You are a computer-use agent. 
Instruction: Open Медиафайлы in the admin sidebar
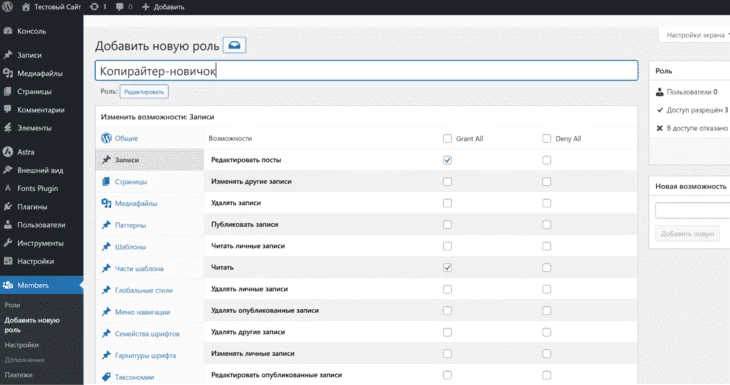pyautogui.click(x=41, y=73)
